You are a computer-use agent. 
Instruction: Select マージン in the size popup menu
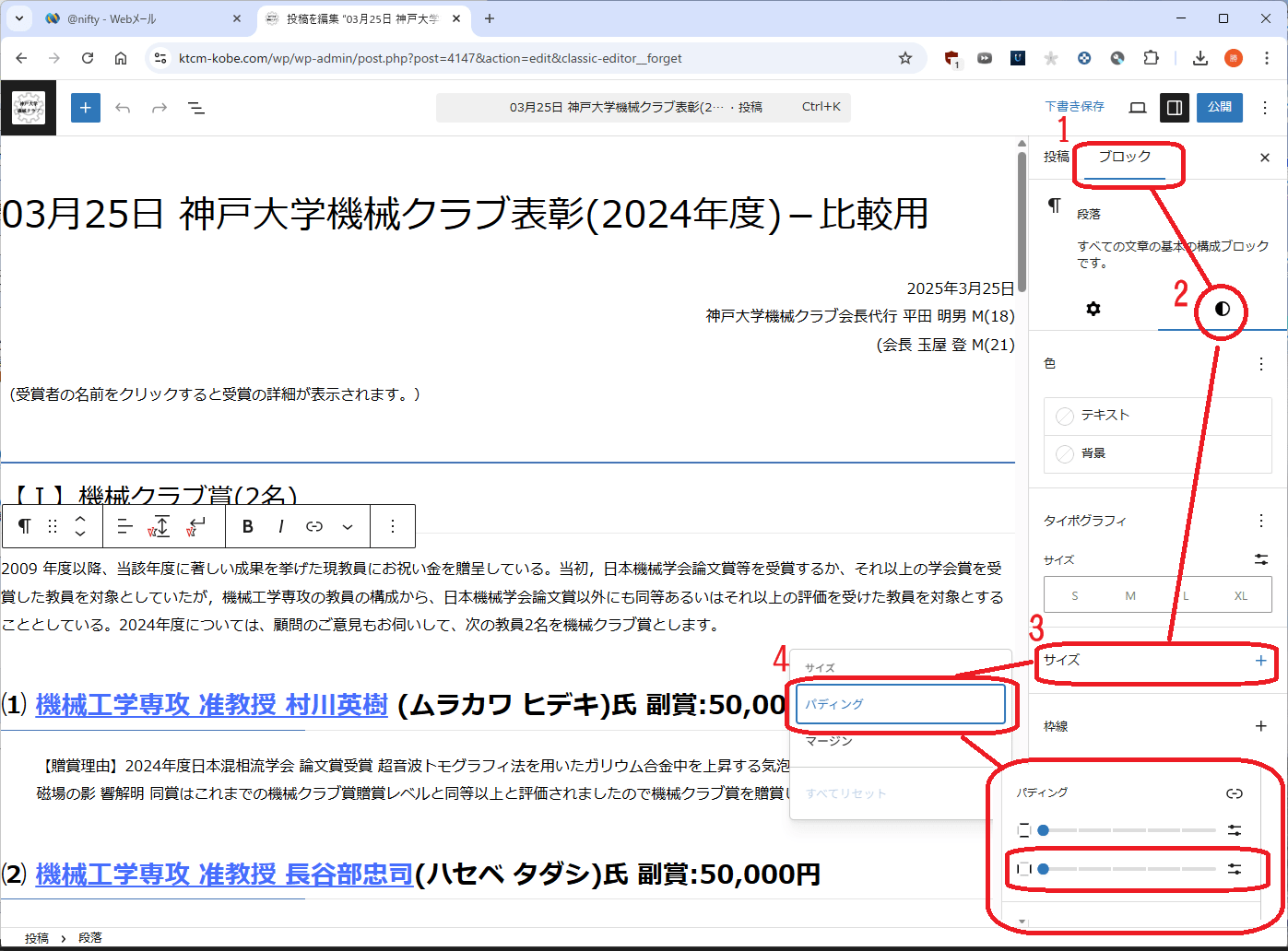829,741
